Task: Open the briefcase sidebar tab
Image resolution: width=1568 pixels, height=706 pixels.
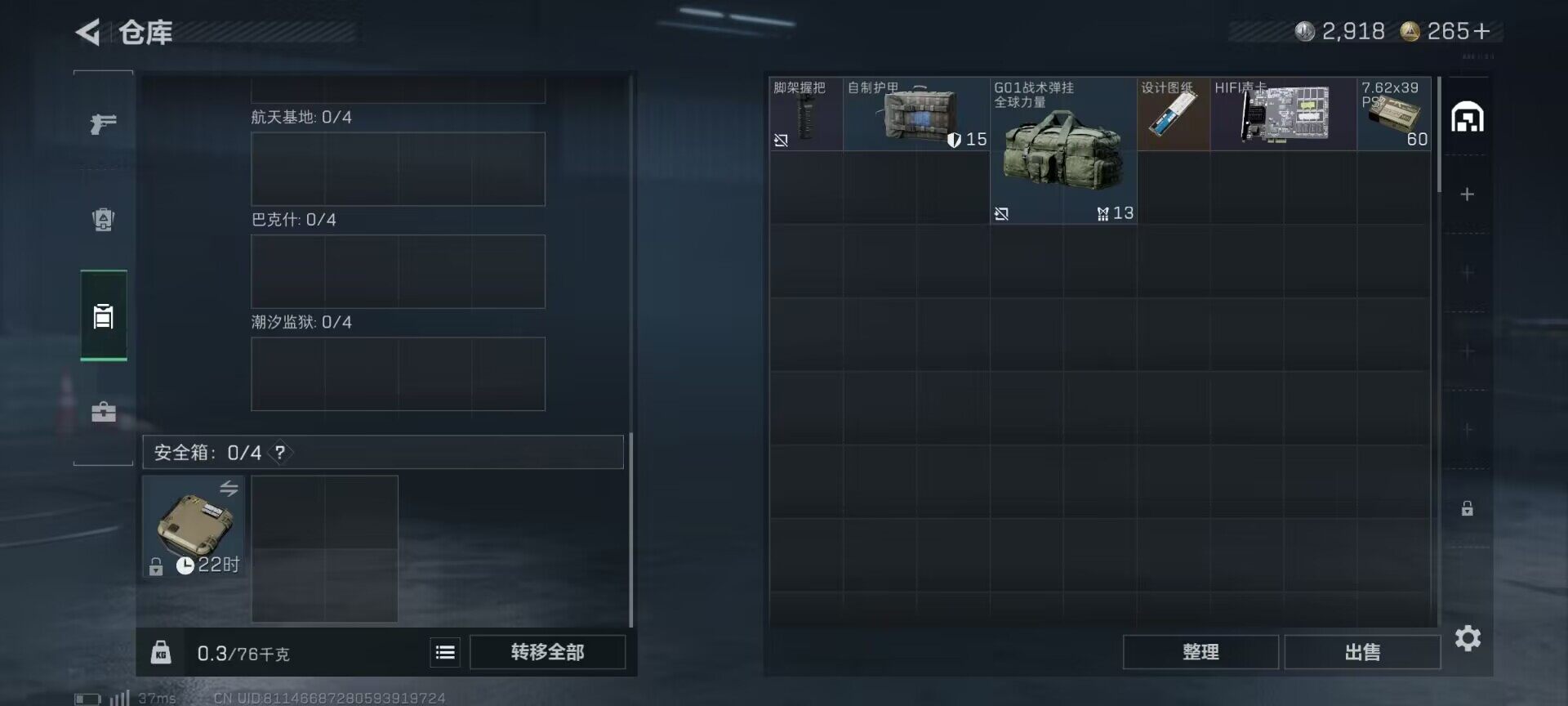Action: [103, 412]
